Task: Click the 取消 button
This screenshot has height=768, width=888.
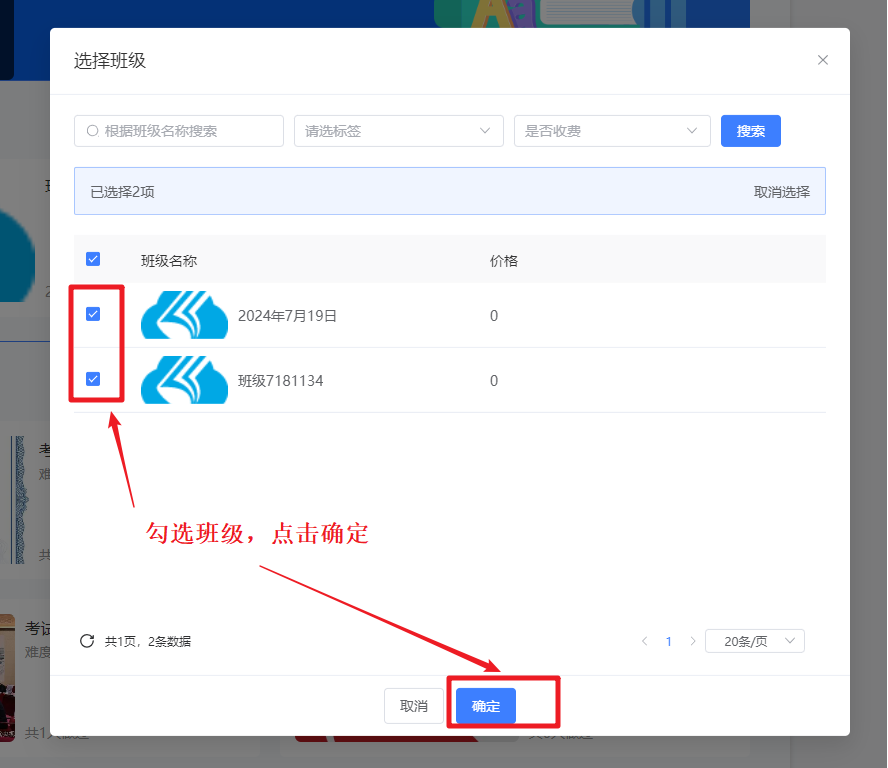Action: pos(413,706)
